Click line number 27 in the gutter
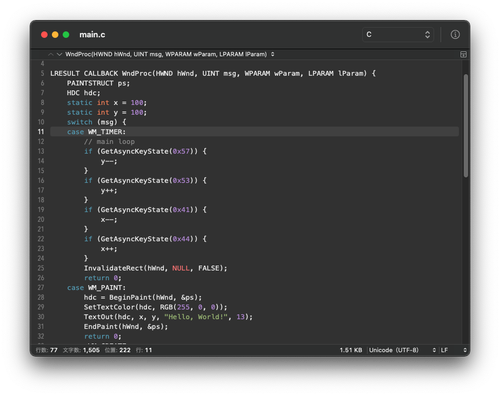The height and width of the screenshot is (396, 500). pyautogui.click(x=41, y=287)
